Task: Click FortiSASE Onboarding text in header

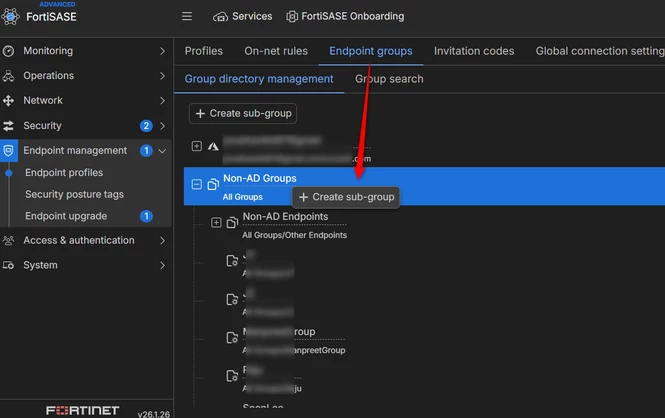Action: pos(352,16)
